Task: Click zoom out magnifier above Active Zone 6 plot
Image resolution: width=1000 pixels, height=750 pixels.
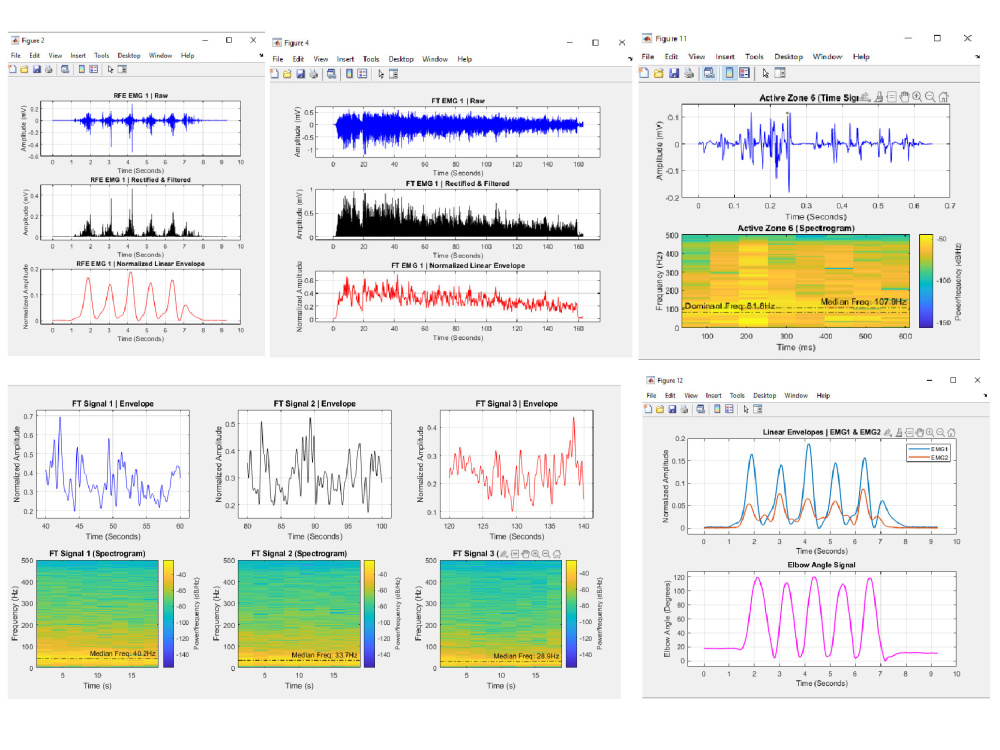Action: [x=930, y=97]
